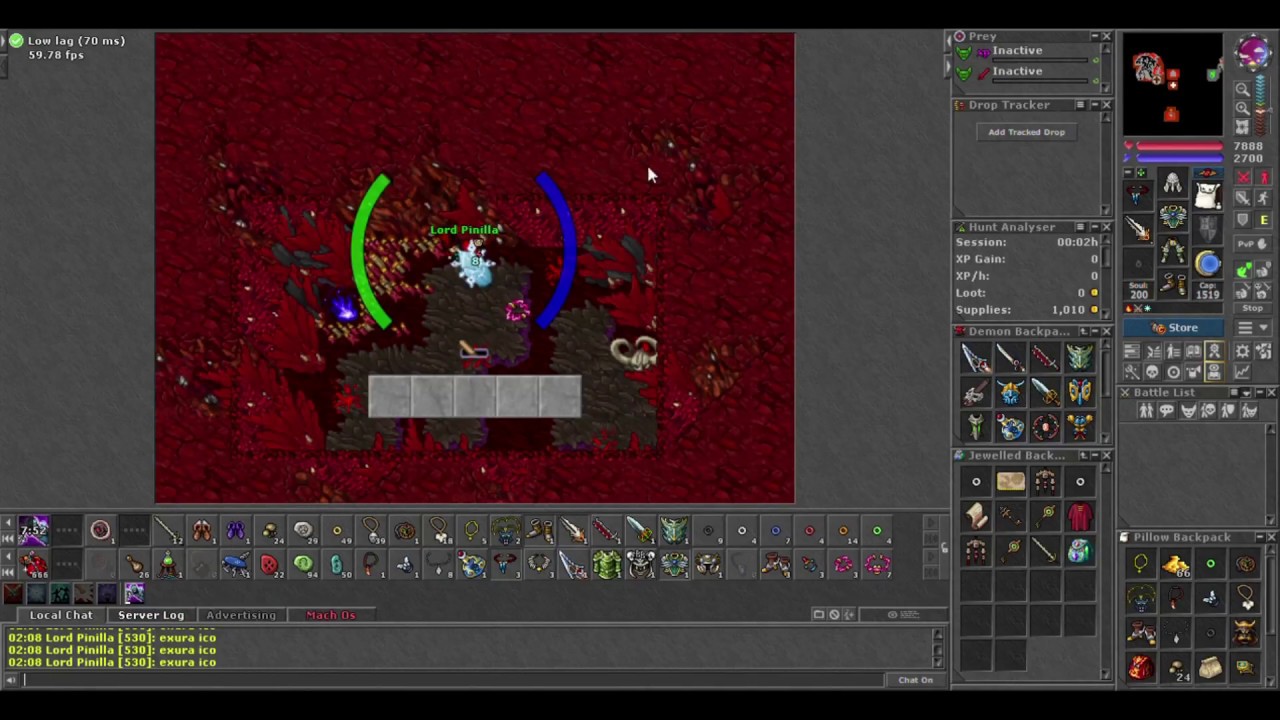Click the blue mana bar
1280x720 pixels.
pos(1179,158)
